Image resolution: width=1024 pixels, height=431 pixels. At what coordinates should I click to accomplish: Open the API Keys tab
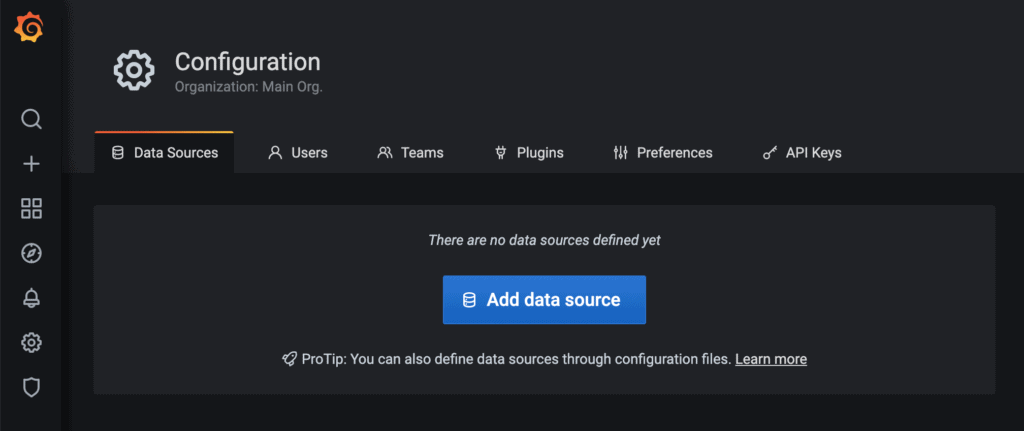(801, 153)
